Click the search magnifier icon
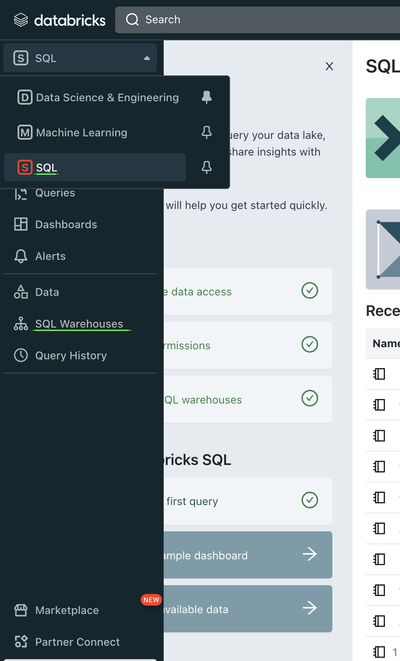This screenshot has width=400, height=661. (132, 19)
